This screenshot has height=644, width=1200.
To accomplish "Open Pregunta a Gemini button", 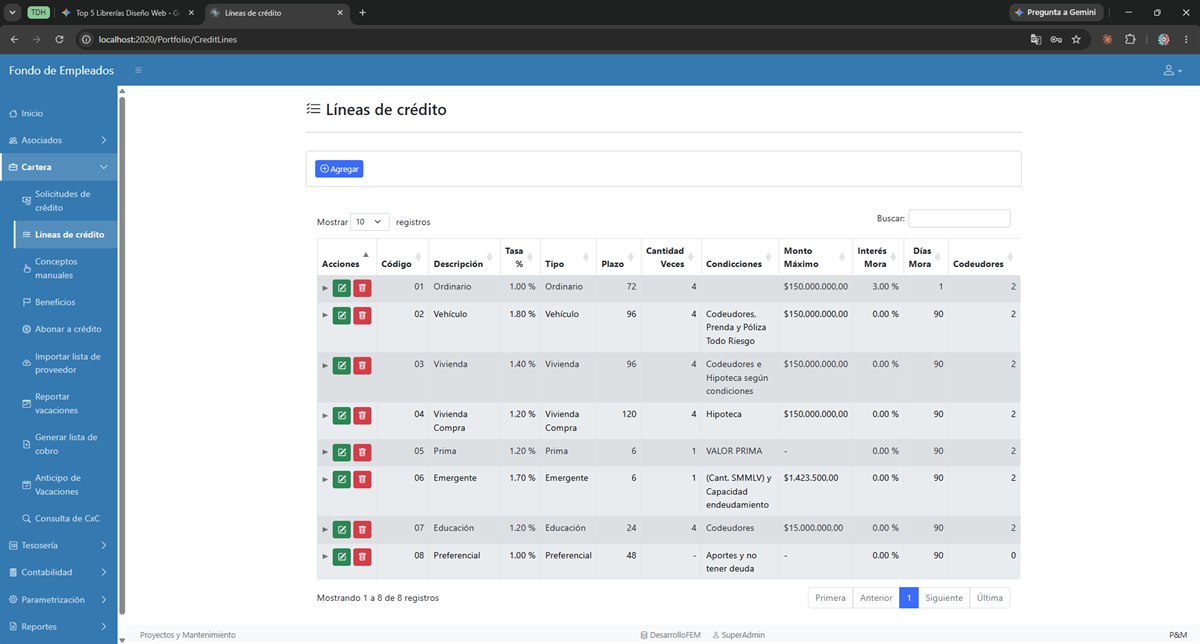I will 1056,13.
